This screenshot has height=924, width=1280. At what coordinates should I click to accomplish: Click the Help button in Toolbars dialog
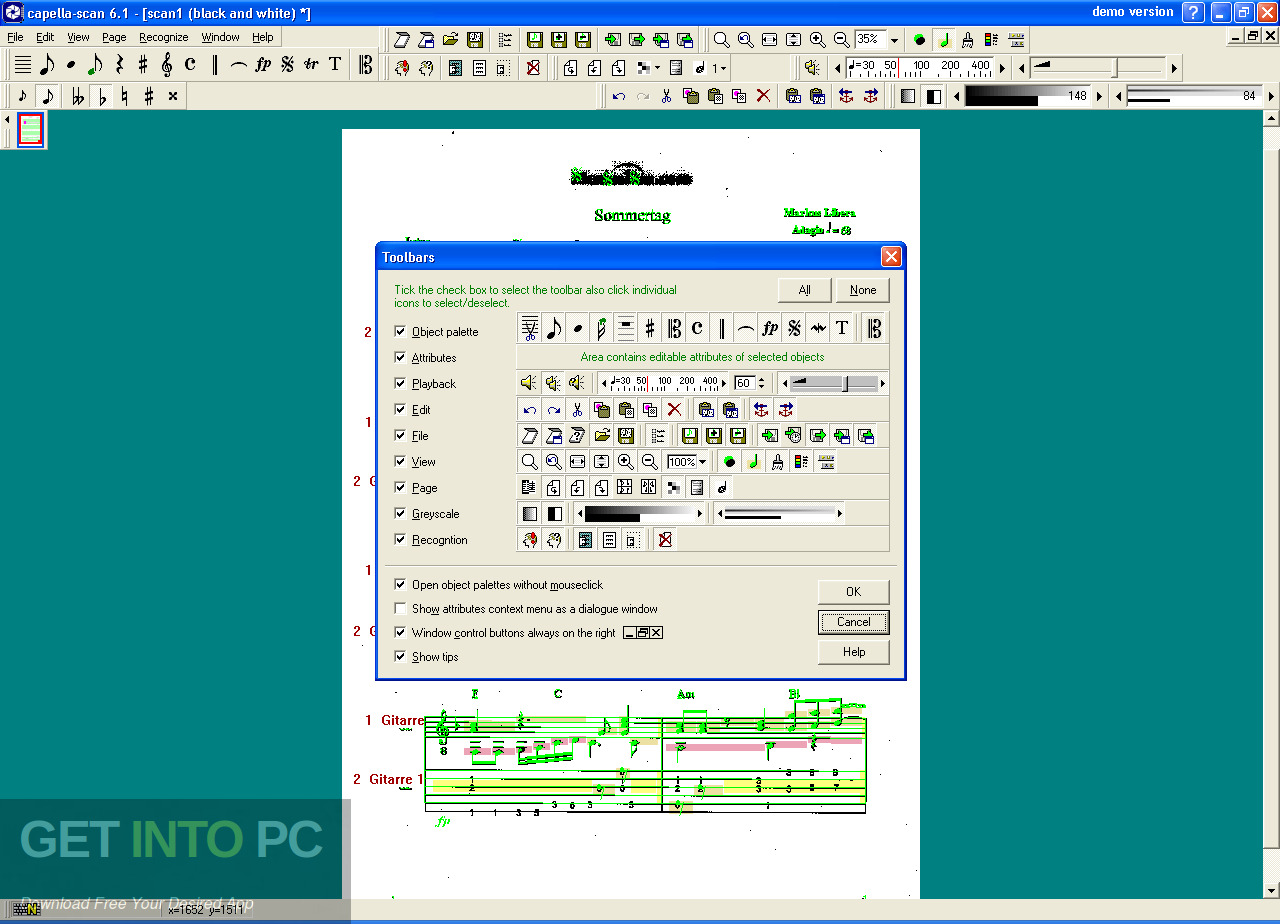coord(853,652)
